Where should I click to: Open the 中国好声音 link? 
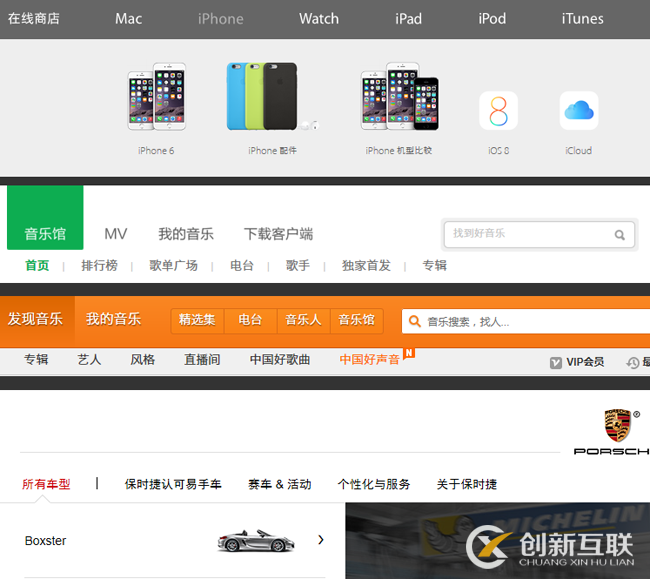(369, 360)
